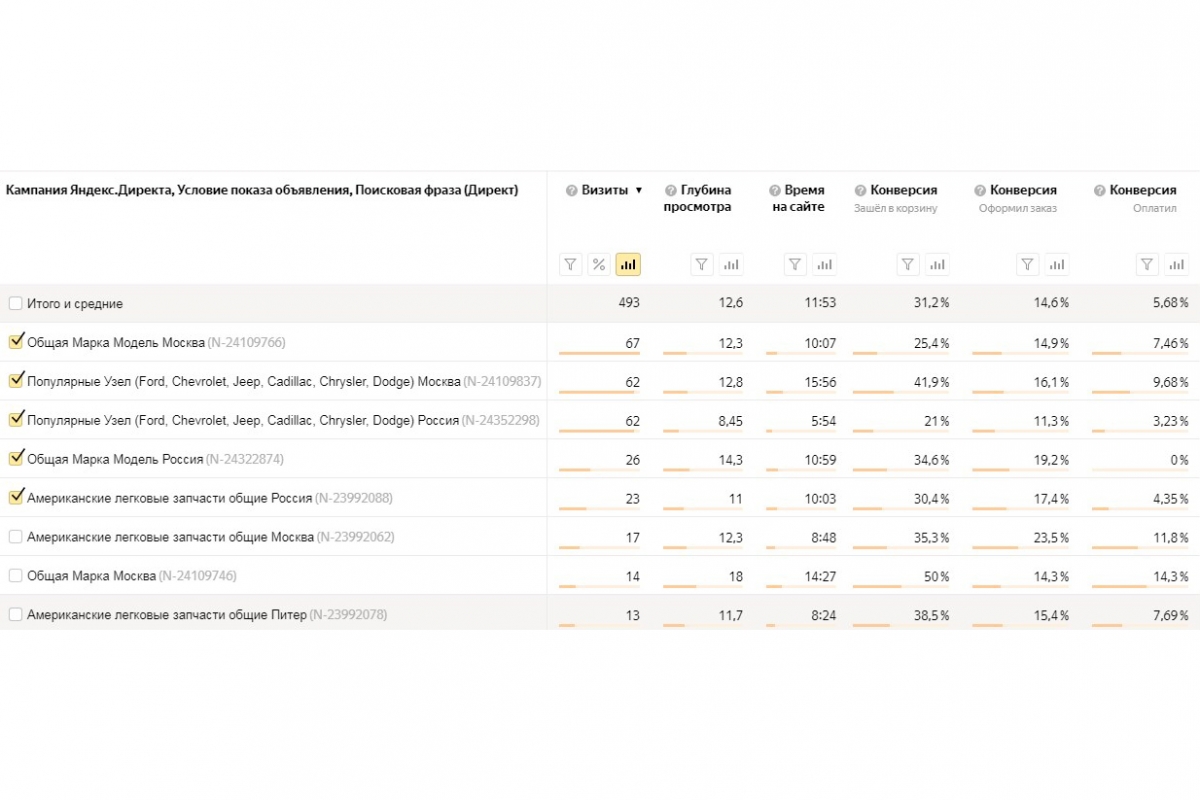Viewport: 1200px width, 800px height.
Task: Open the filter for the Визиты column
Action: tap(571, 265)
